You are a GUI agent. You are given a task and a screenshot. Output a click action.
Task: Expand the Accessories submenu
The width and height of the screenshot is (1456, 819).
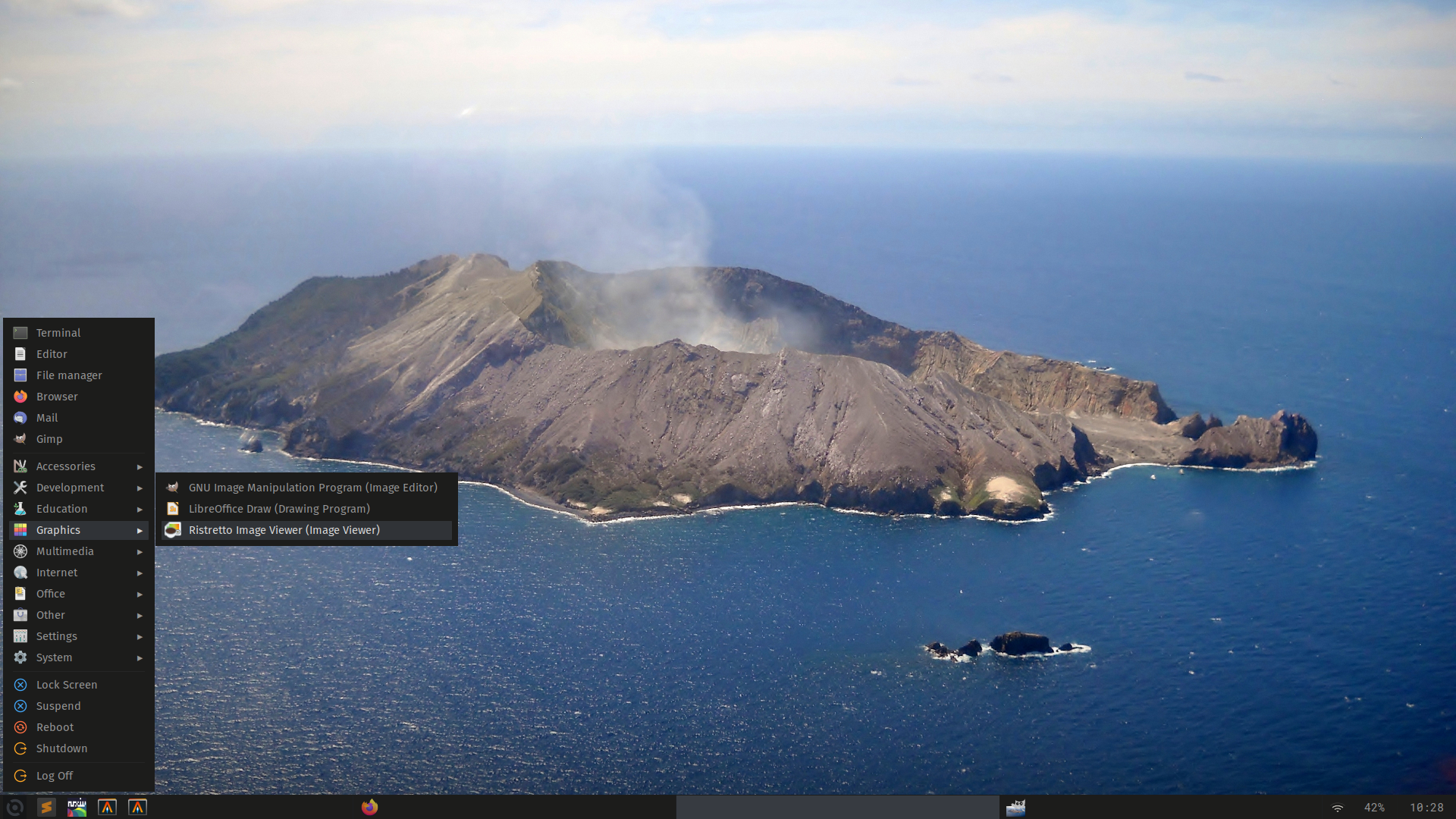pyautogui.click(x=79, y=466)
